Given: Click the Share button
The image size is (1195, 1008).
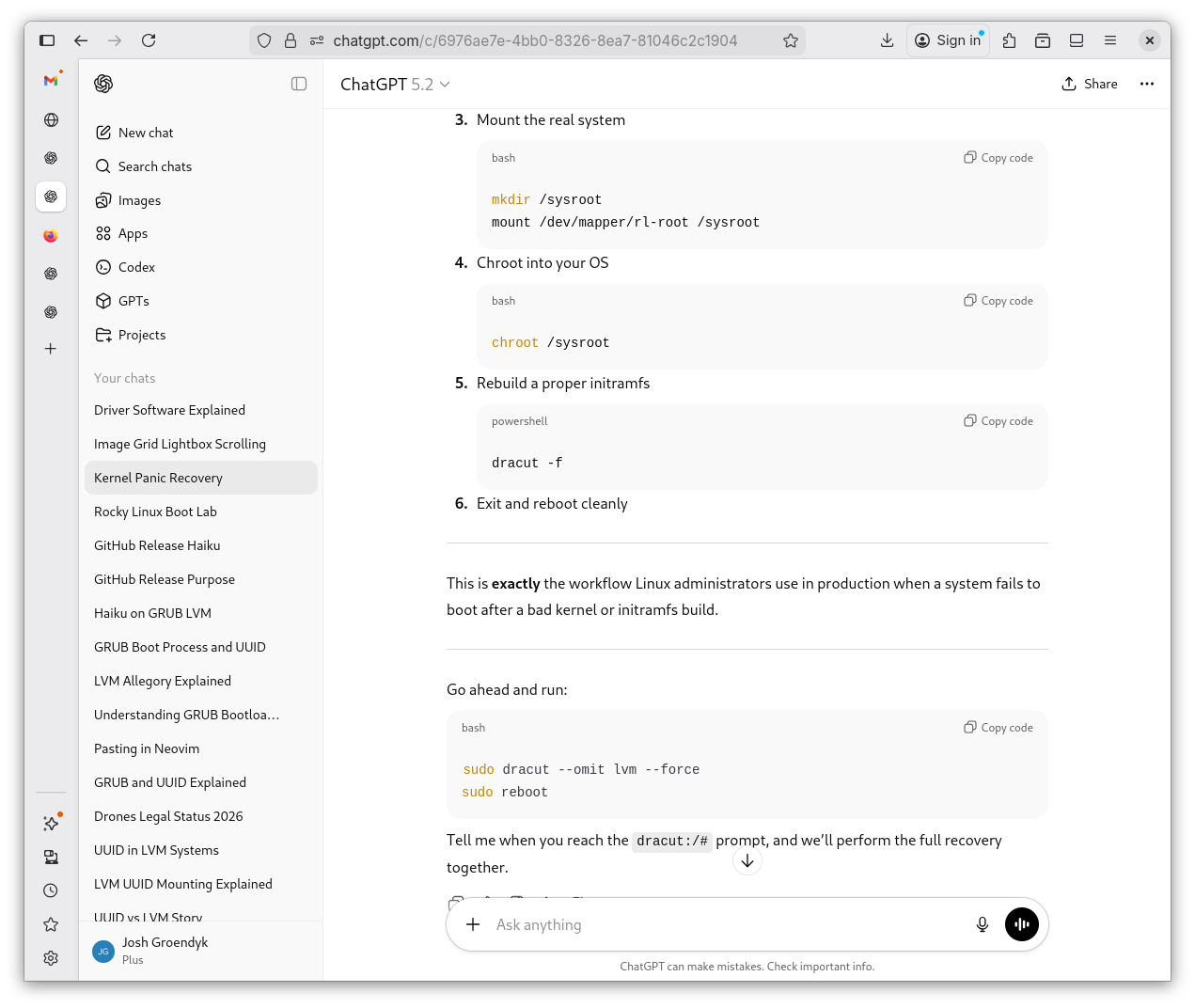Looking at the screenshot, I should tap(1090, 84).
